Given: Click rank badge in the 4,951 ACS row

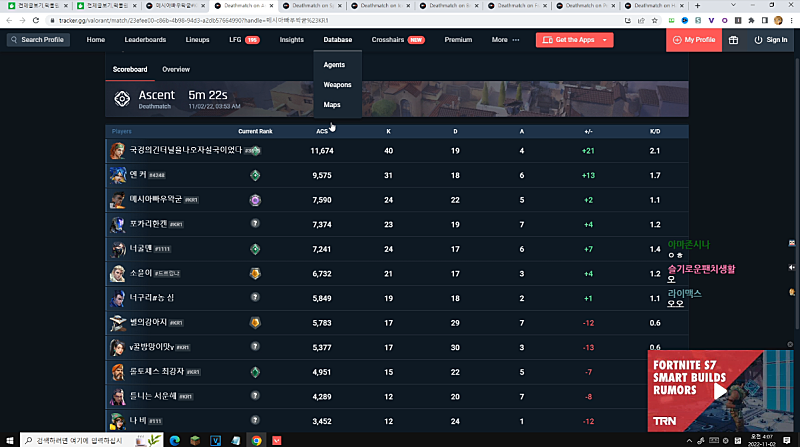Looking at the screenshot, I should click(x=255, y=372).
